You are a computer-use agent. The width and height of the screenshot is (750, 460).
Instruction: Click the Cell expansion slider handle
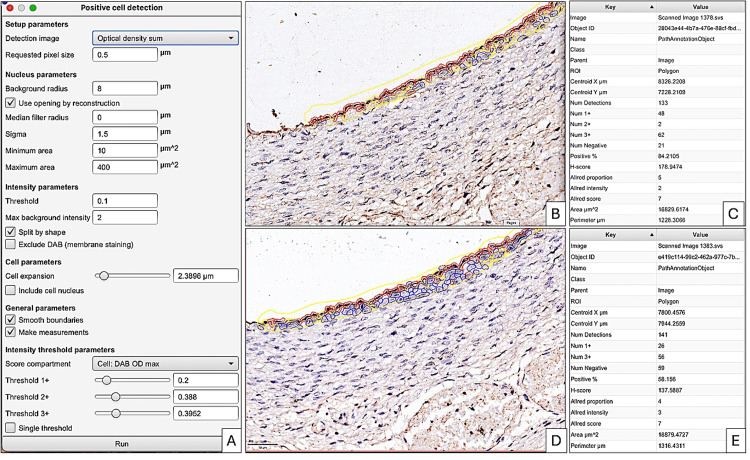click(104, 276)
